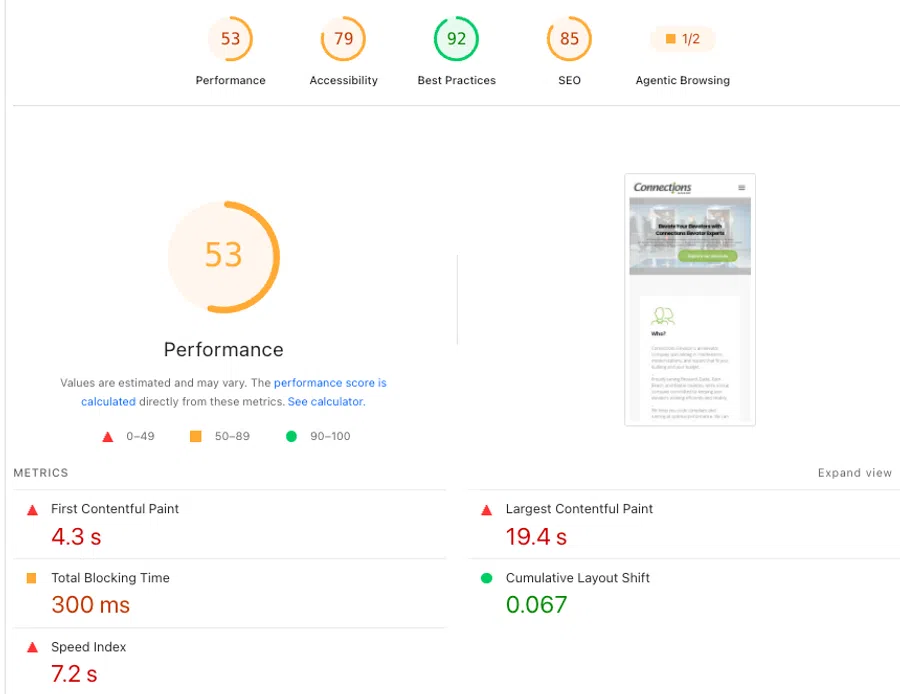900x694 pixels.
Task: Click the Connections website screenshot thumbnail
Action: (x=690, y=300)
